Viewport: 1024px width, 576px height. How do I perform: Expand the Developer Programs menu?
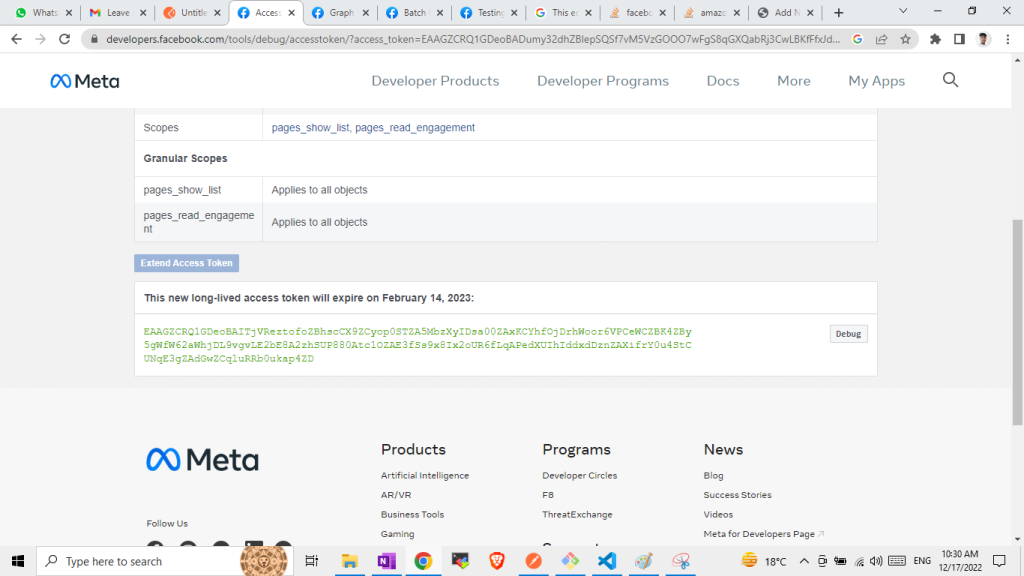(x=603, y=81)
